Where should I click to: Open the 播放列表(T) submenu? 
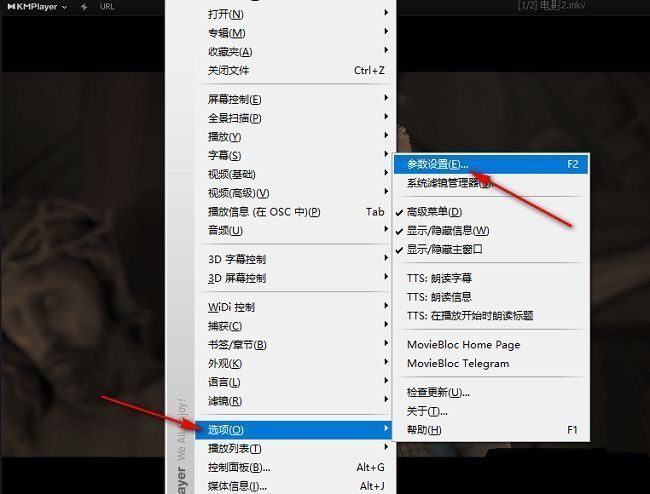295,448
